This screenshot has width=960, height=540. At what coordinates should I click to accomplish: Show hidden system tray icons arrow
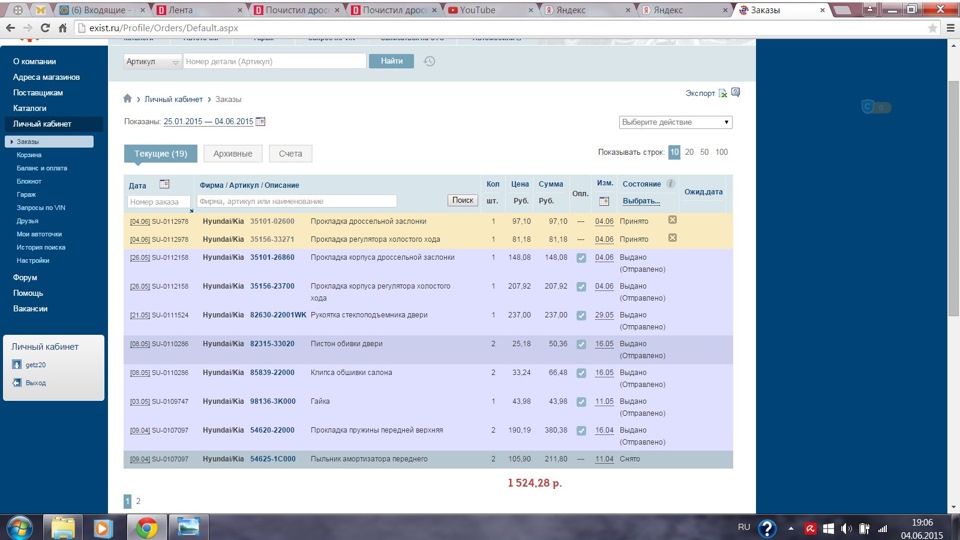click(790, 528)
